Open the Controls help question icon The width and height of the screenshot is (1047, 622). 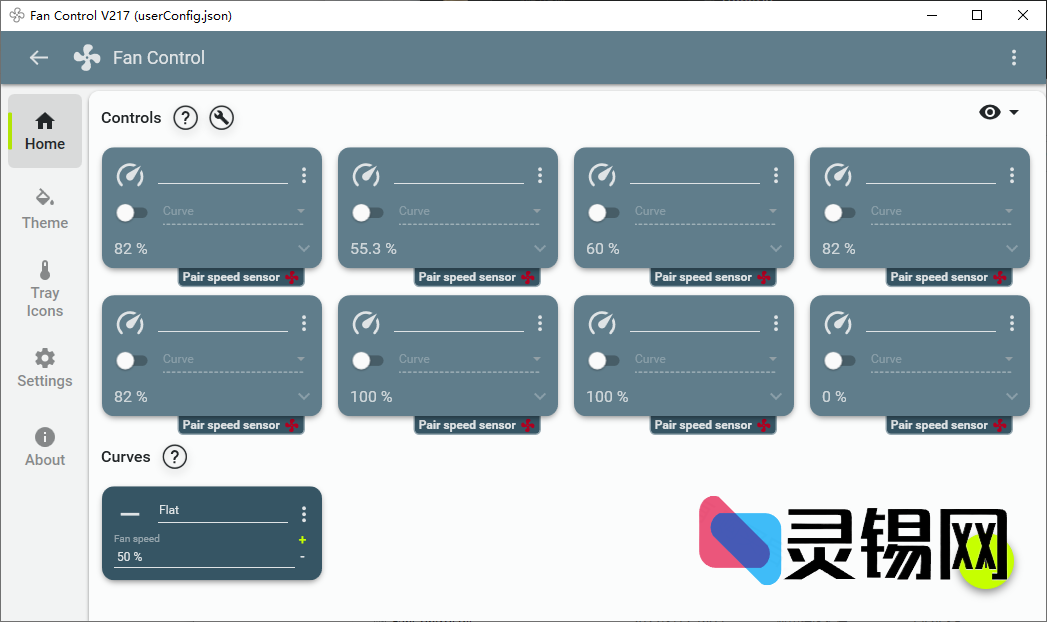pos(185,118)
